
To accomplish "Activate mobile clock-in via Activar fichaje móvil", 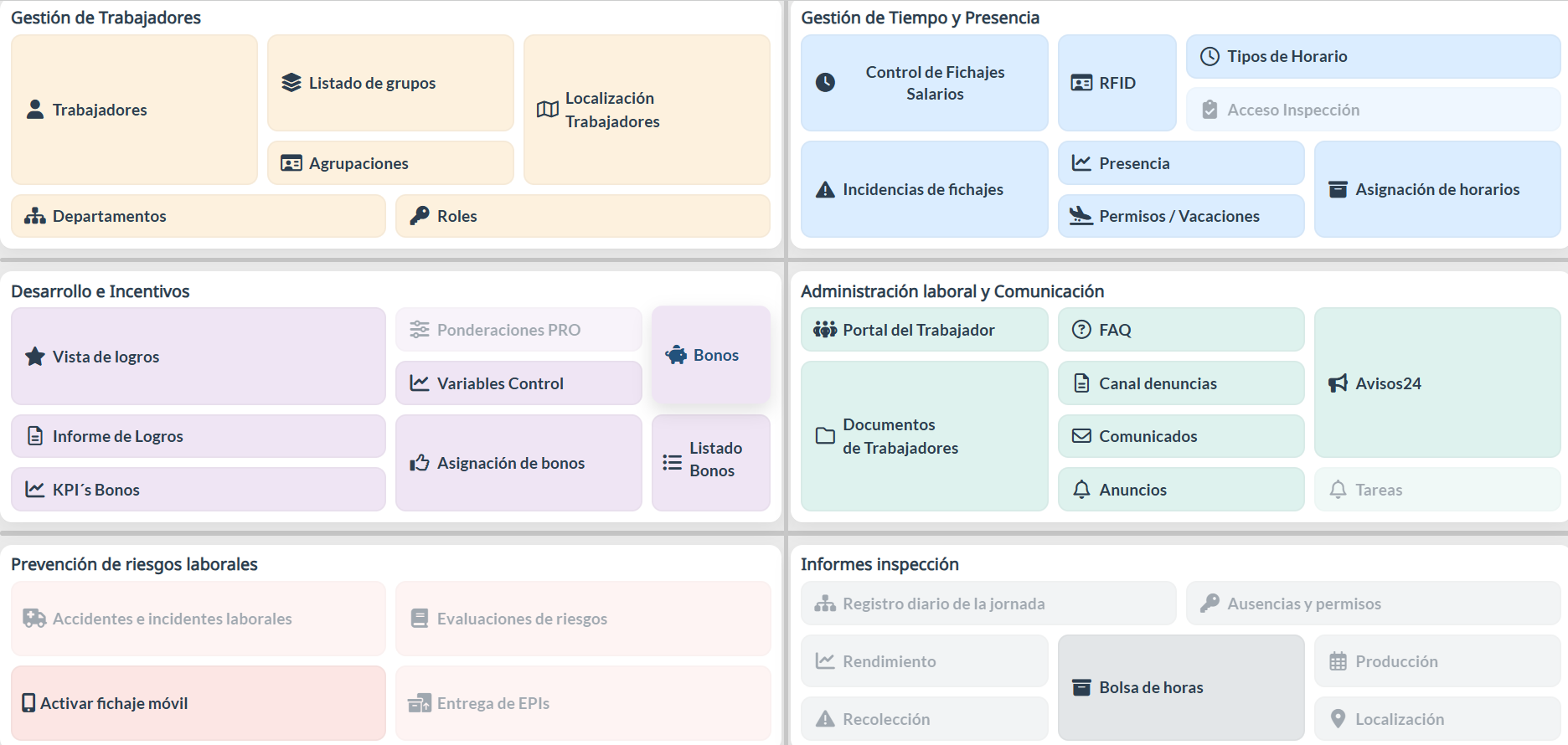I will point(198,703).
